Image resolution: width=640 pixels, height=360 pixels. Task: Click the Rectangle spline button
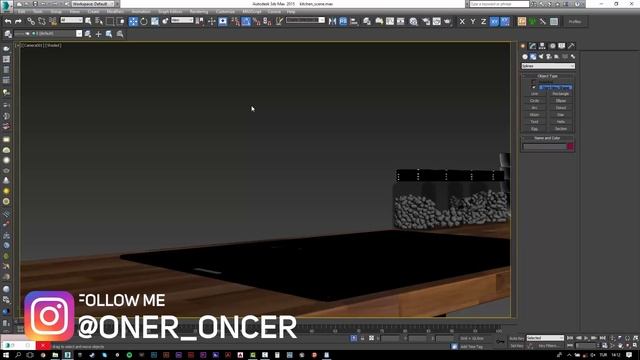click(x=561, y=94)
